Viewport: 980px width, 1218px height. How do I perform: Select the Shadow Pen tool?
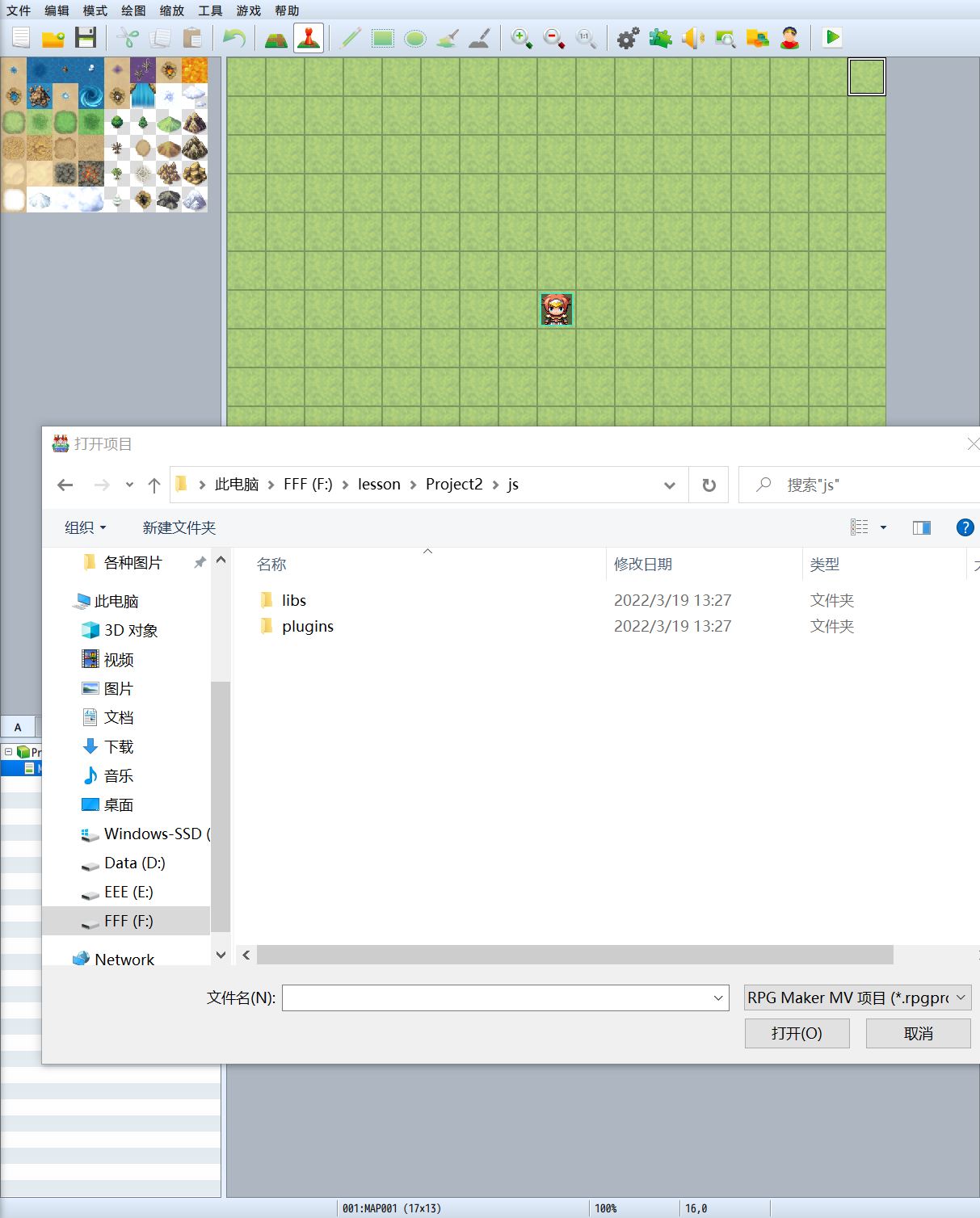click(480, 38)
